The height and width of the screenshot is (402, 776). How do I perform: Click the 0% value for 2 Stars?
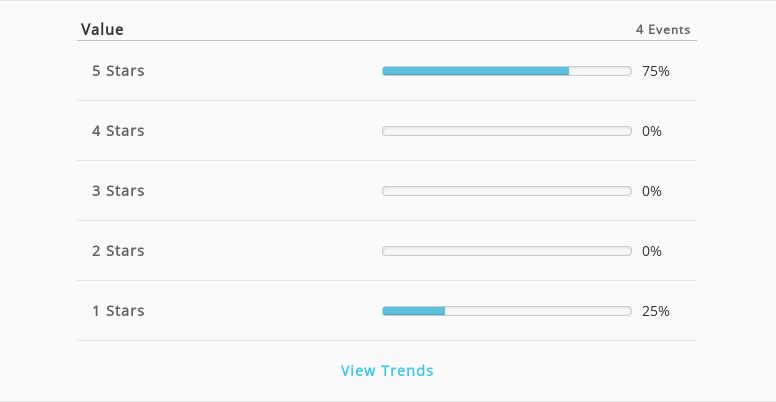(652, 251)
